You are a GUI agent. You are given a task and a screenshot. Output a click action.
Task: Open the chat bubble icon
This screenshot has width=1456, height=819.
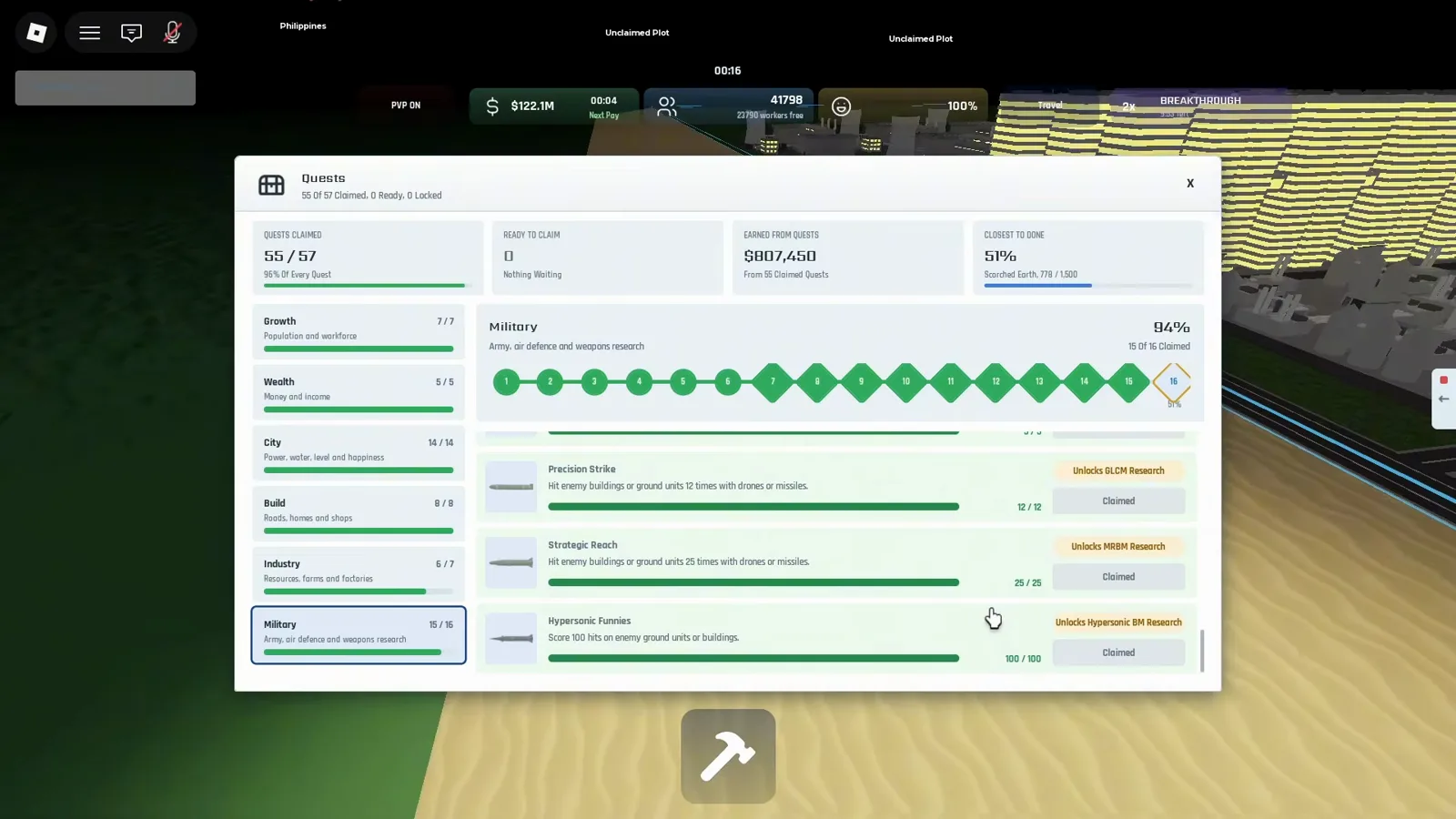click(131, 33)
